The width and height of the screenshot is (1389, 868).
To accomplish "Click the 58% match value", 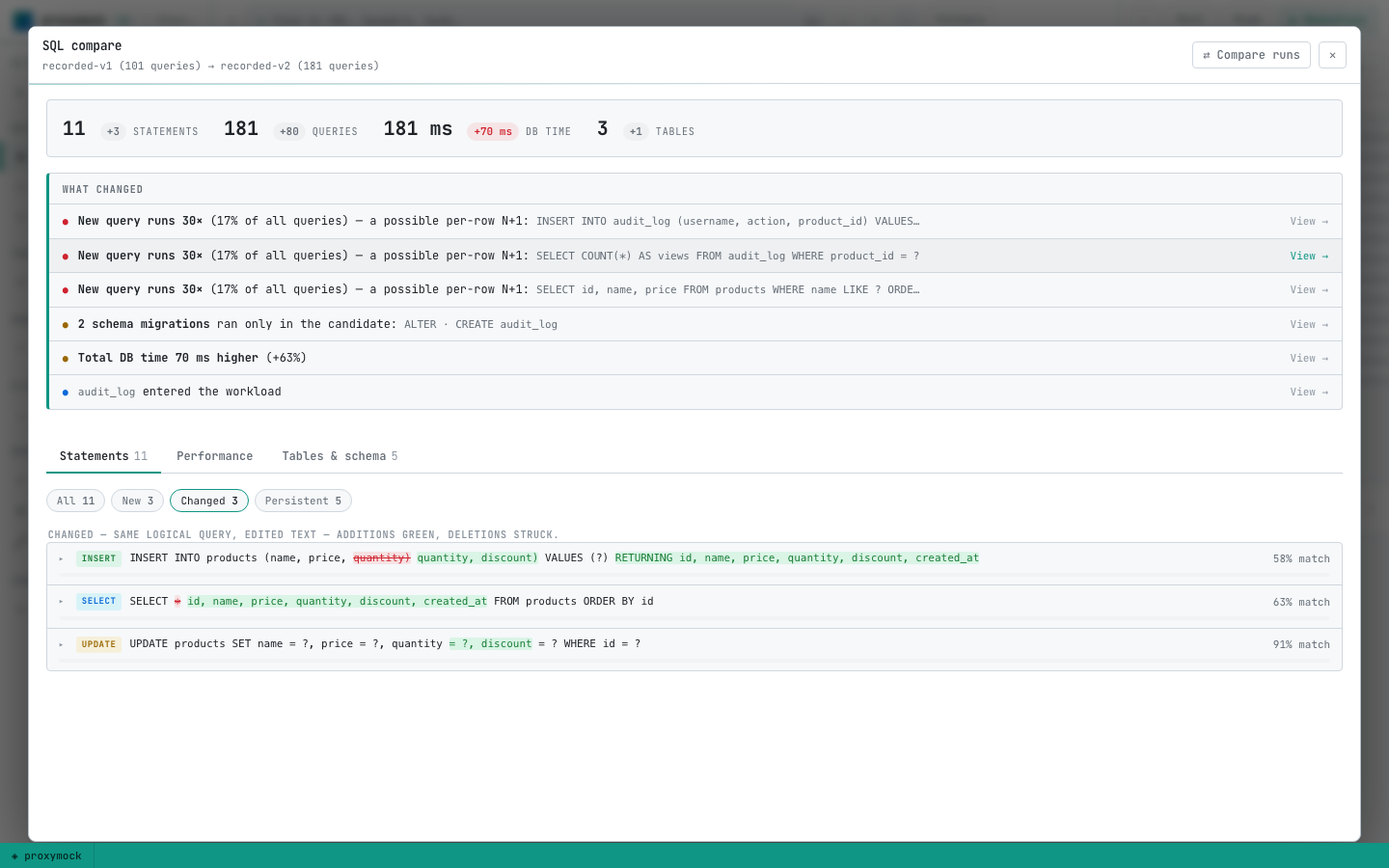I will [1301, 558].
